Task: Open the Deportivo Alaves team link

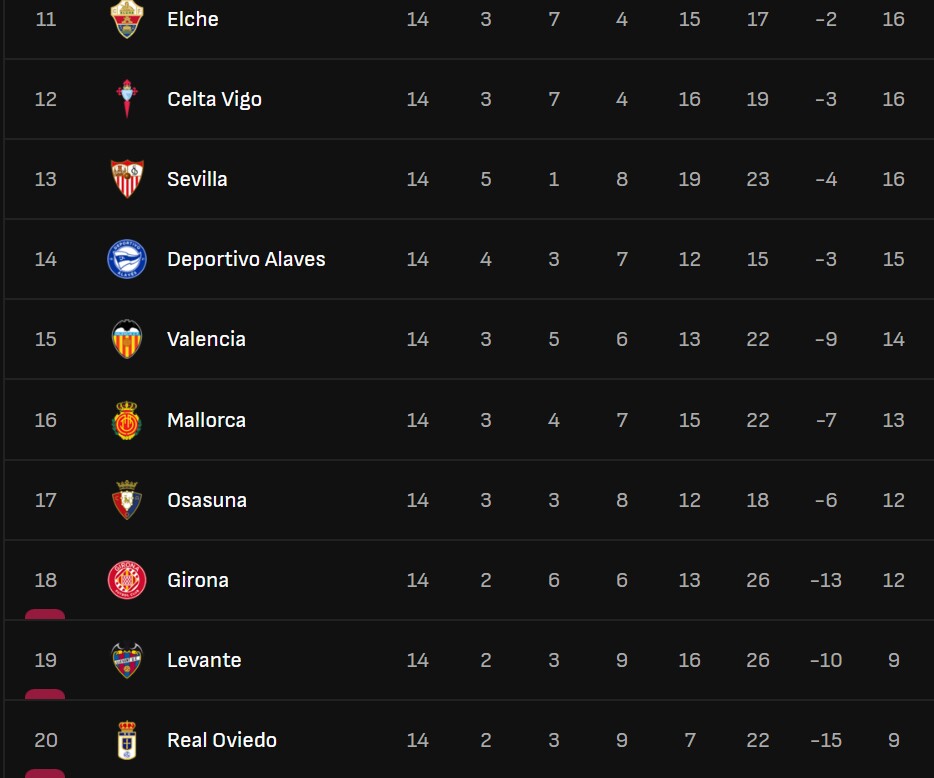Action: coord(246,259)
